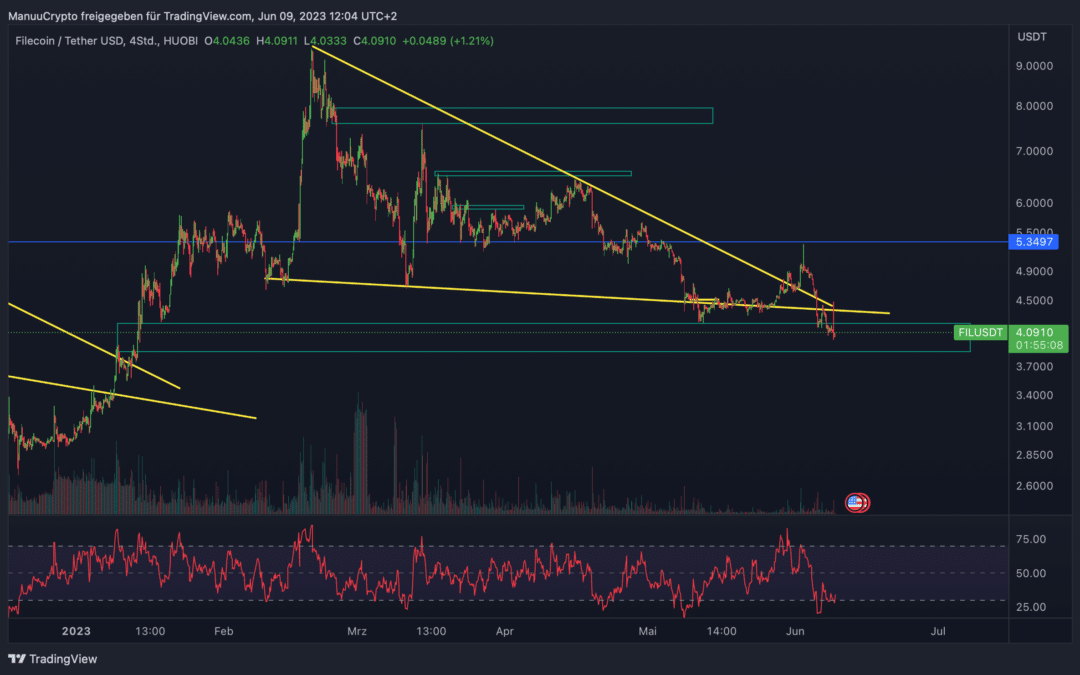Click the 9.0000 price axis value

[1034, 66]
